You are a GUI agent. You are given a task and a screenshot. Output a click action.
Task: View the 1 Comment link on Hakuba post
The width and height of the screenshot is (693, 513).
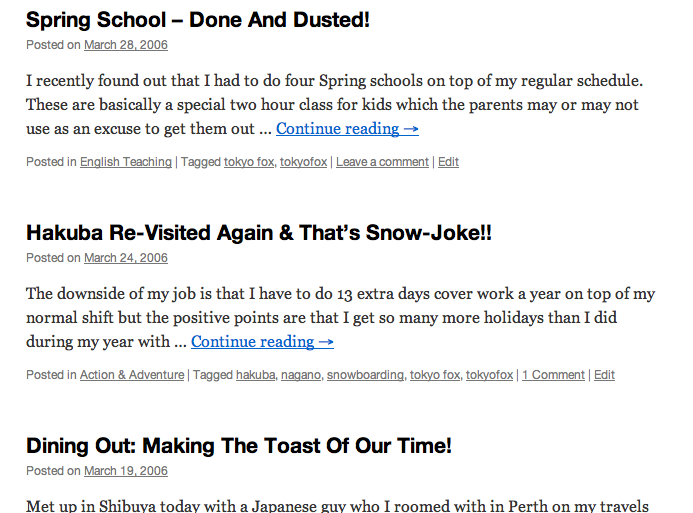tap(553, 375)
